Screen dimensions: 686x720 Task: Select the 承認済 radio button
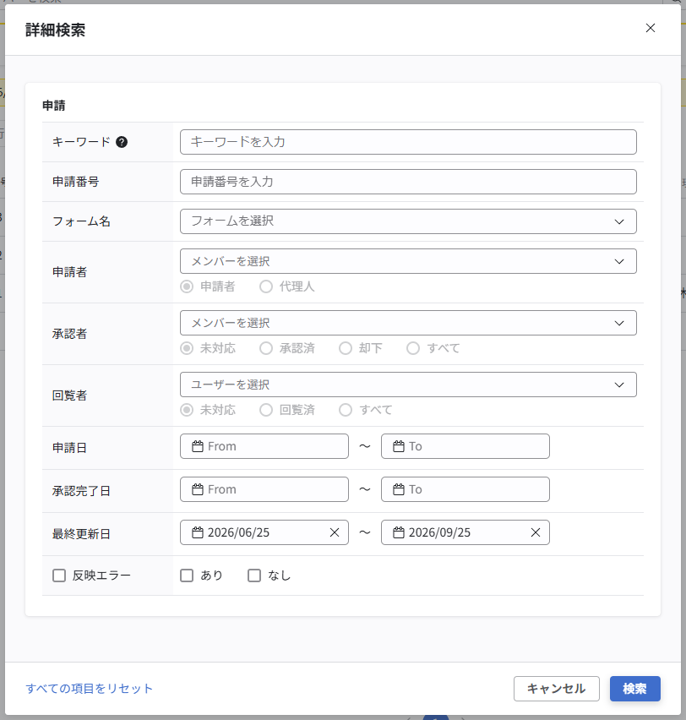click(x=266, y=348)
